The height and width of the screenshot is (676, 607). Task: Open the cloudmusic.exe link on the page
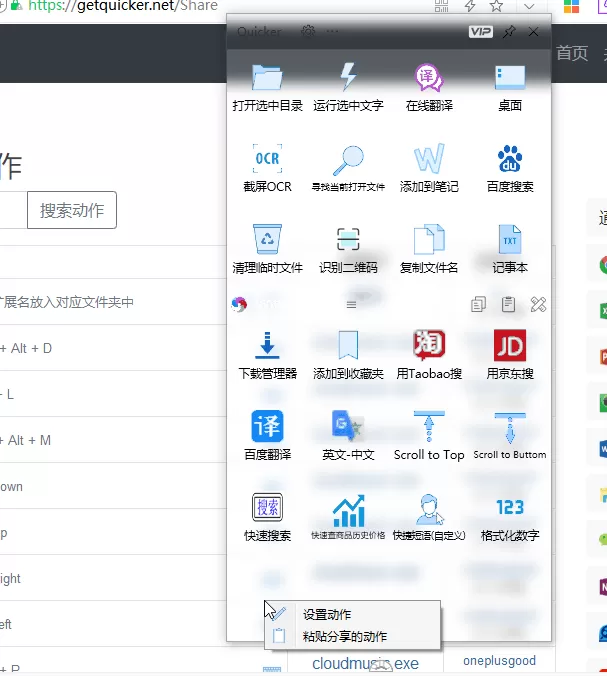366,663
